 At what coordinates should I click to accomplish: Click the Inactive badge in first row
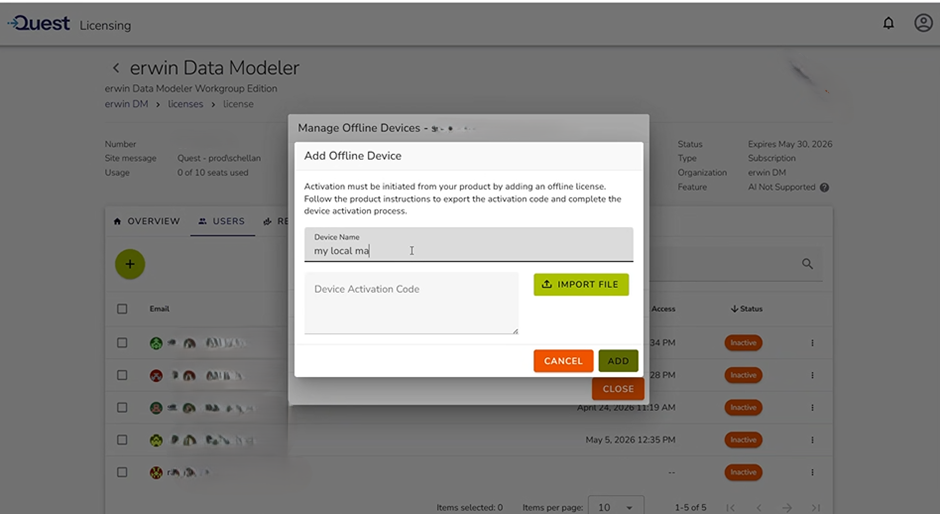point(743,343)
